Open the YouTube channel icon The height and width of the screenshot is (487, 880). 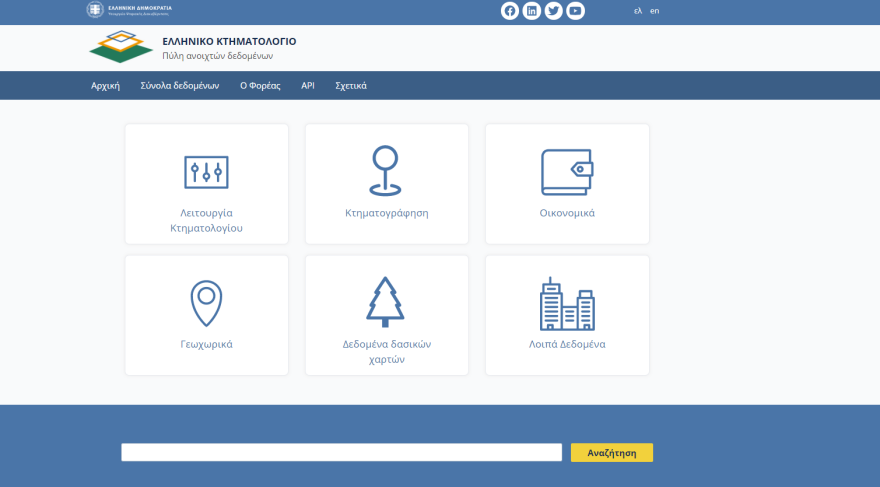click(575, 11)
